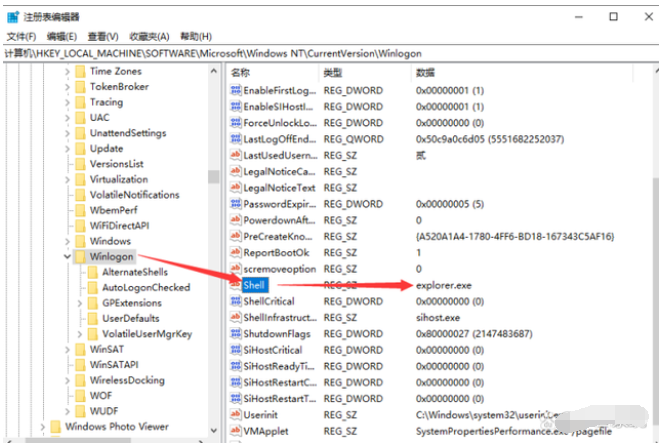Click the Shell value's string icon
Image resolution: width=665 pixels, height=448 pixels.
point(235,285)
